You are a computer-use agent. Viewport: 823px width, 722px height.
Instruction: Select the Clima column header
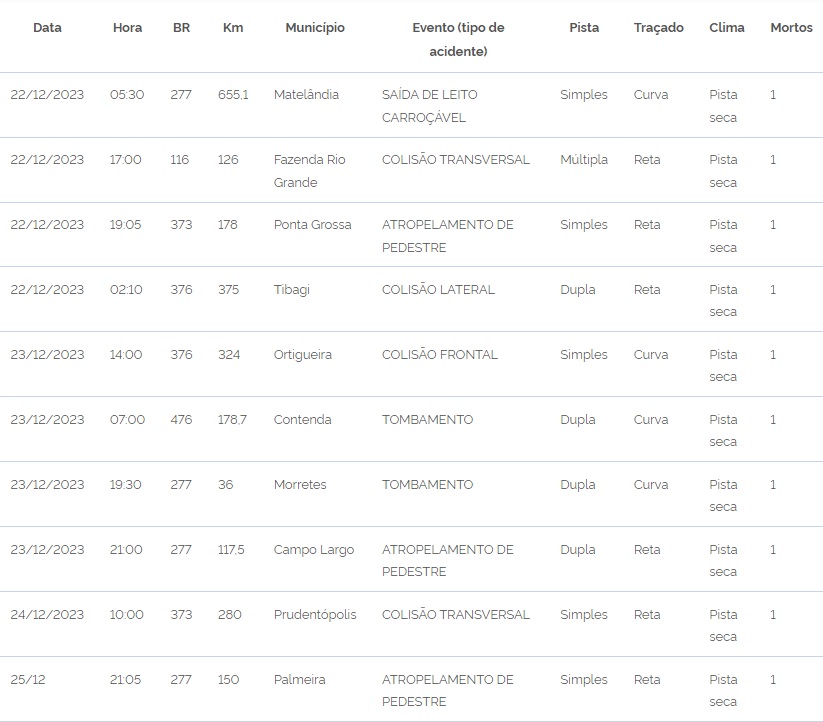727,28
